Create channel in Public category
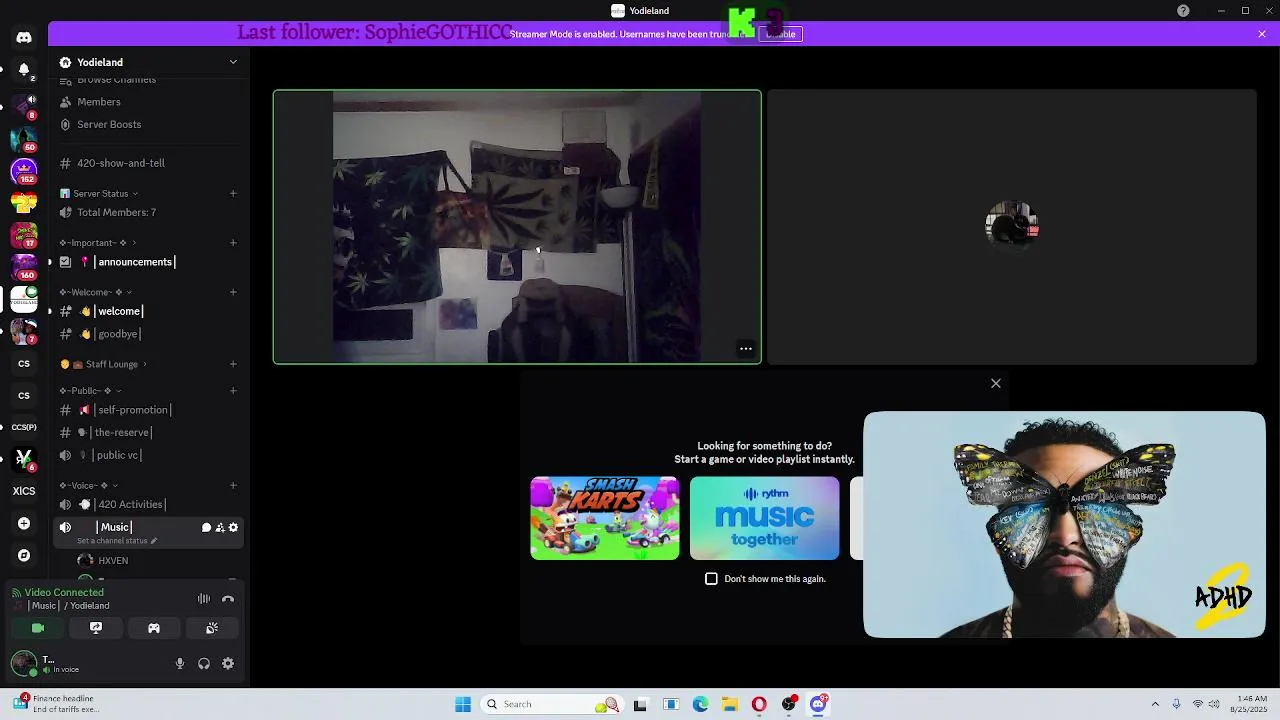Screen dimensions: 1280x720 tap(233, 391)
